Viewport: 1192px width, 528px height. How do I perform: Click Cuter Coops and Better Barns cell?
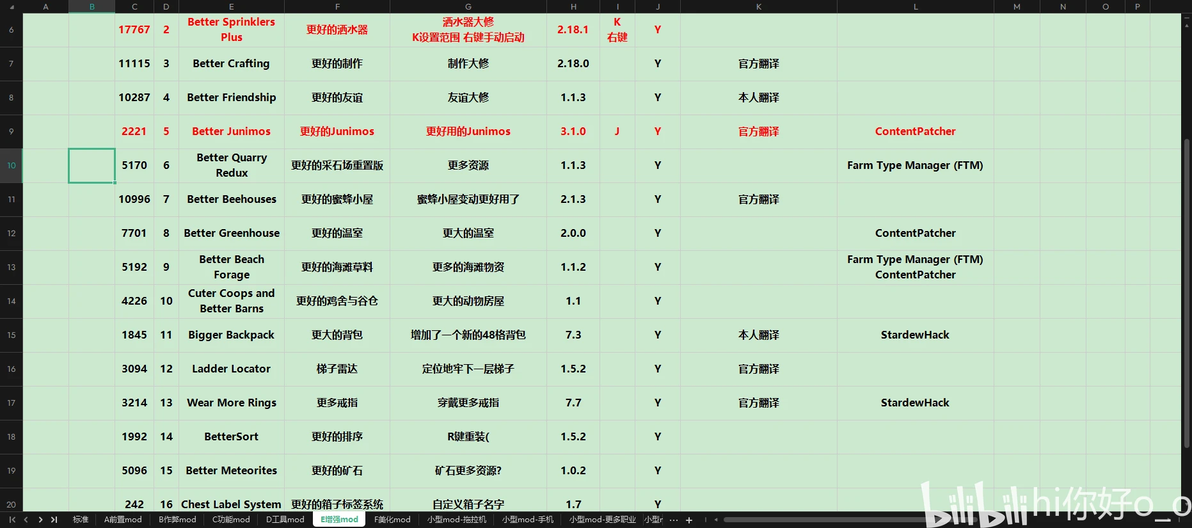(231, 301)
